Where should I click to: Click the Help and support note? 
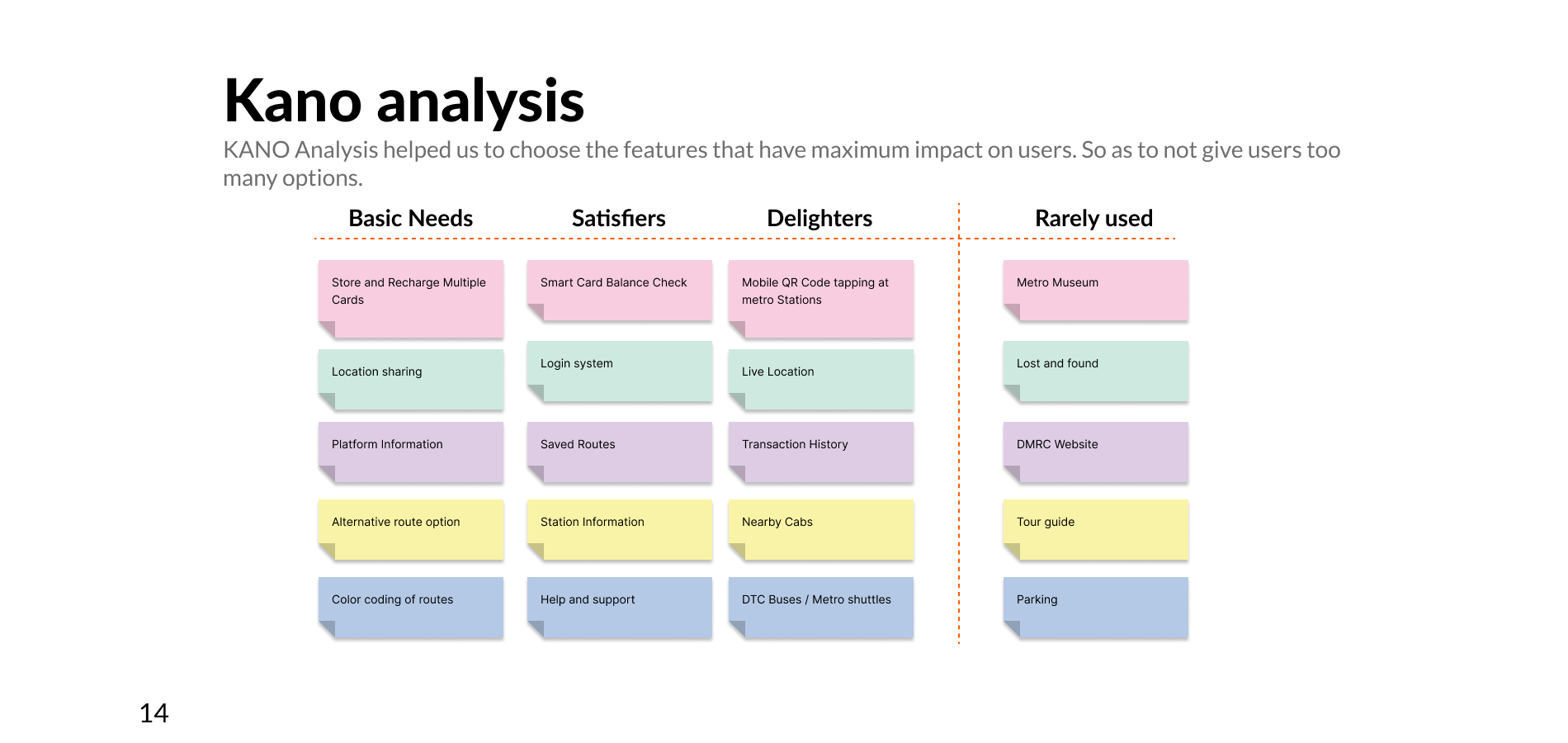[620, 608]
